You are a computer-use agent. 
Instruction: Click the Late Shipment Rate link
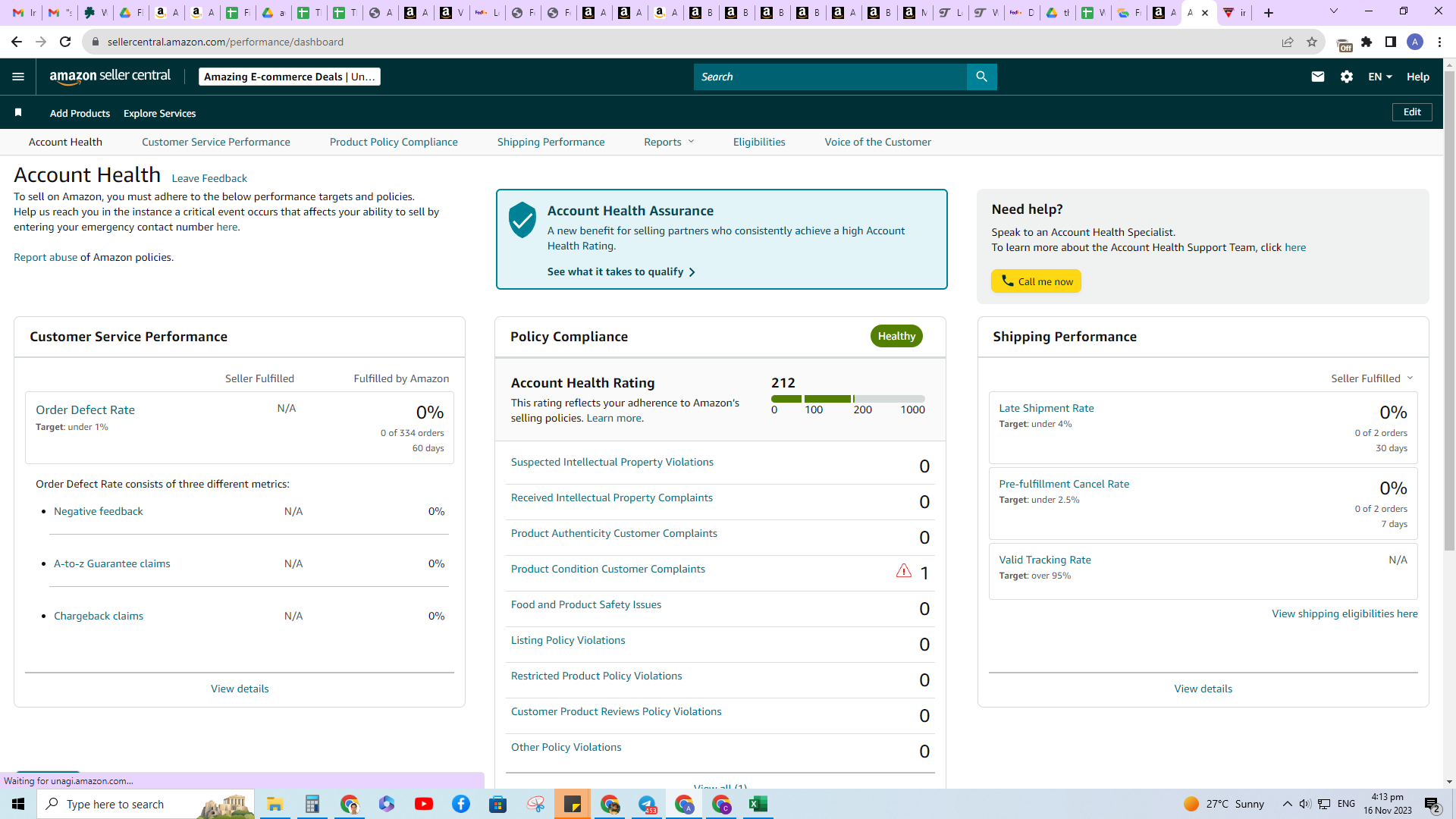1046,408
